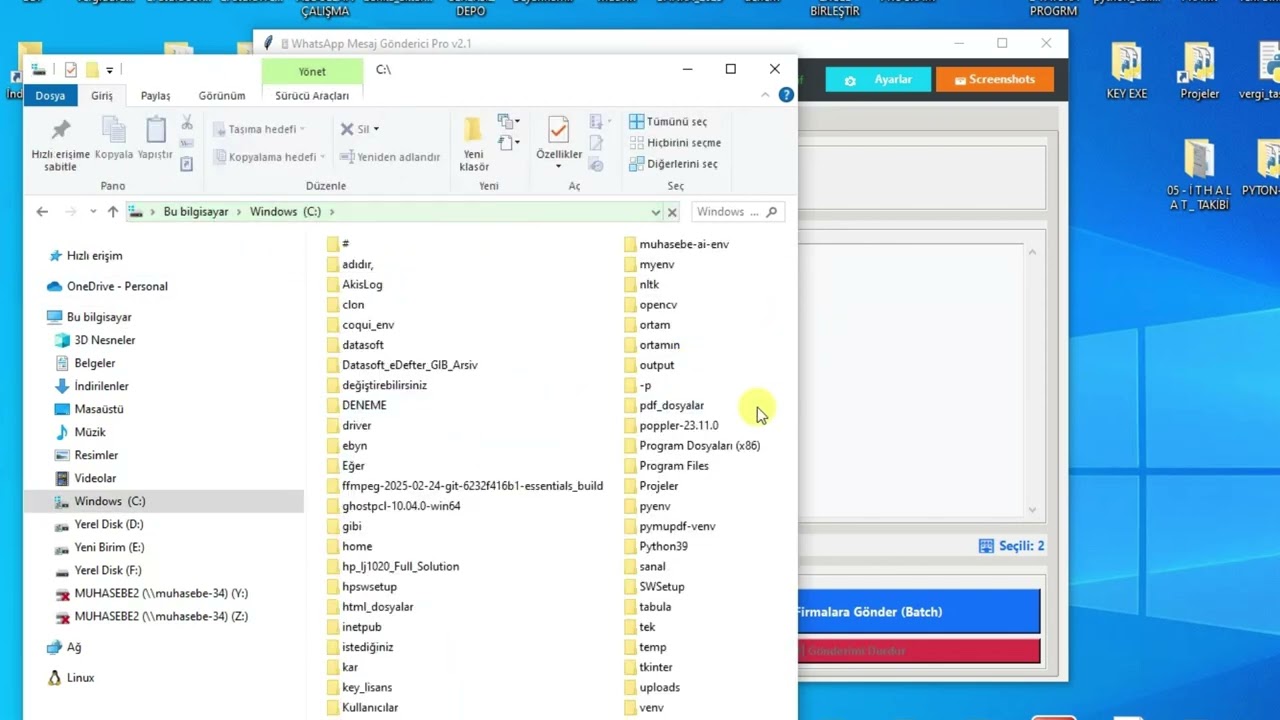This screenshot has height=720, width=1280.
Task: Select the Python39 folder
Action: click(x=655, y=546)
